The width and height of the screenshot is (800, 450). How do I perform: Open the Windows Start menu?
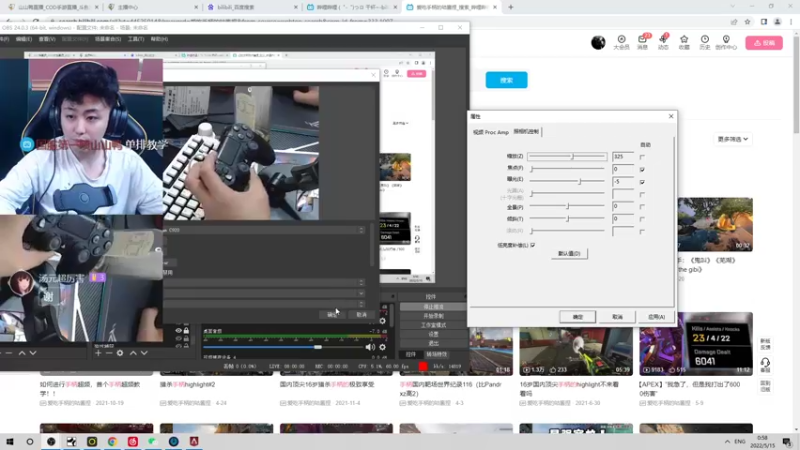(x=9, y=441)
